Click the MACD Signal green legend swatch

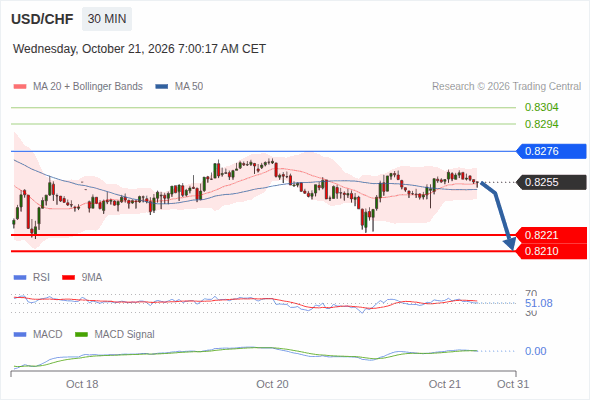81,335
